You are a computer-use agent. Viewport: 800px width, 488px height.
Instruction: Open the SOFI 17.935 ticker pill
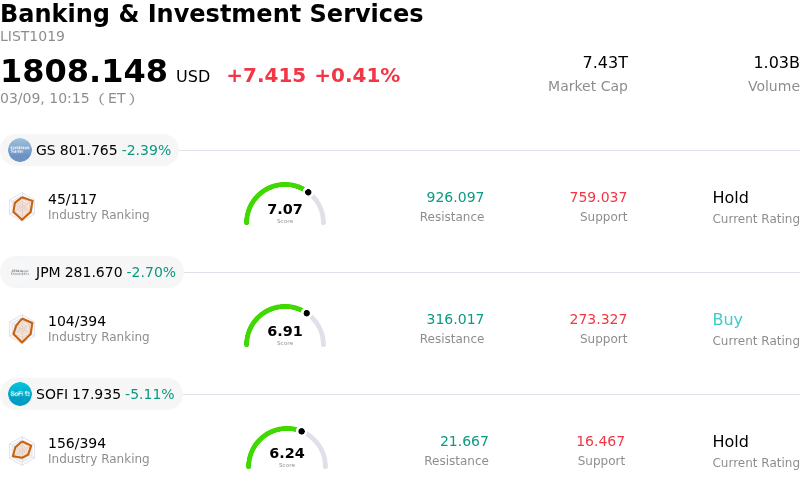click(91, 394)
